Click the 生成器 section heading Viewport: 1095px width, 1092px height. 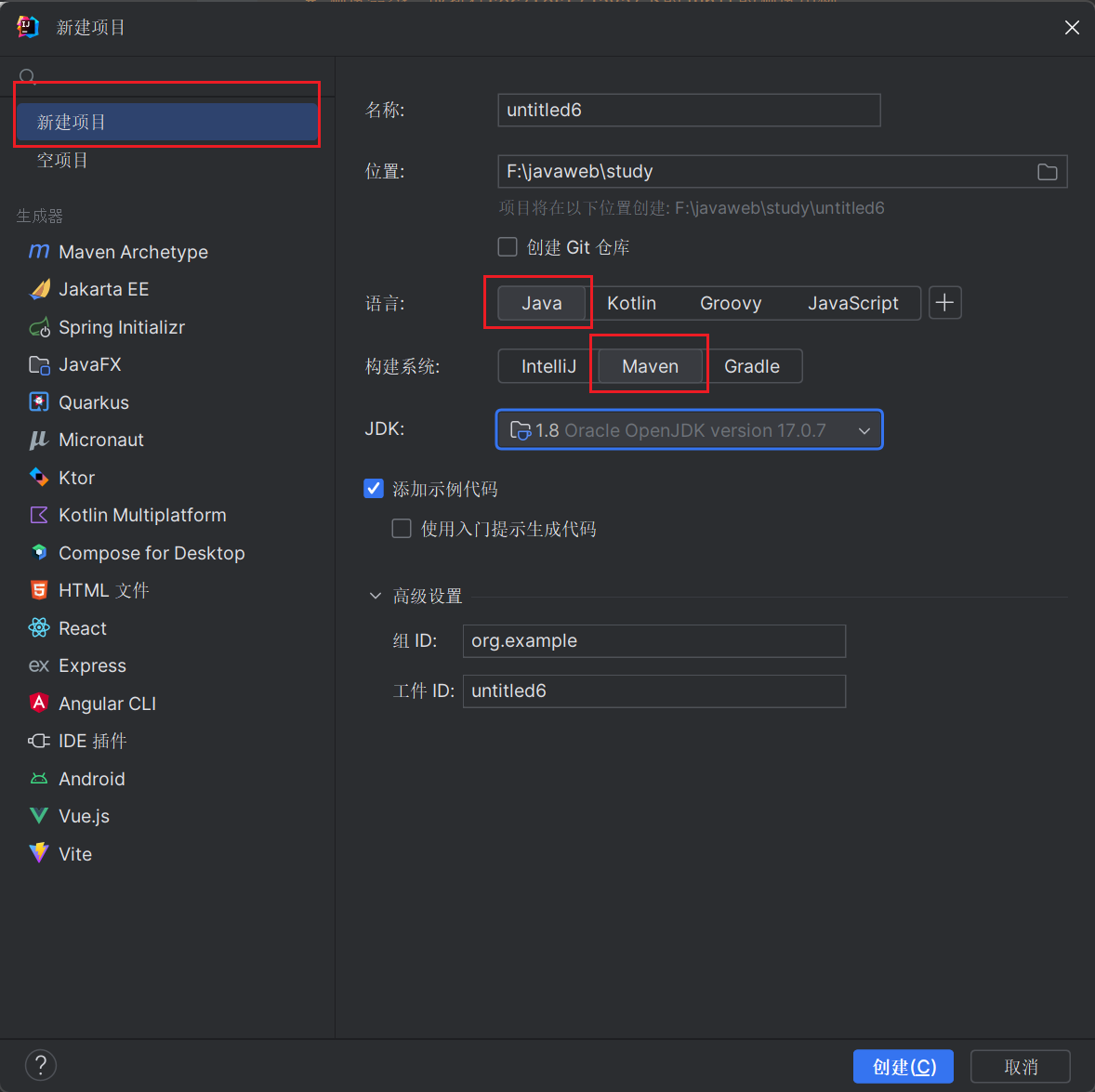tap(40, 216)
